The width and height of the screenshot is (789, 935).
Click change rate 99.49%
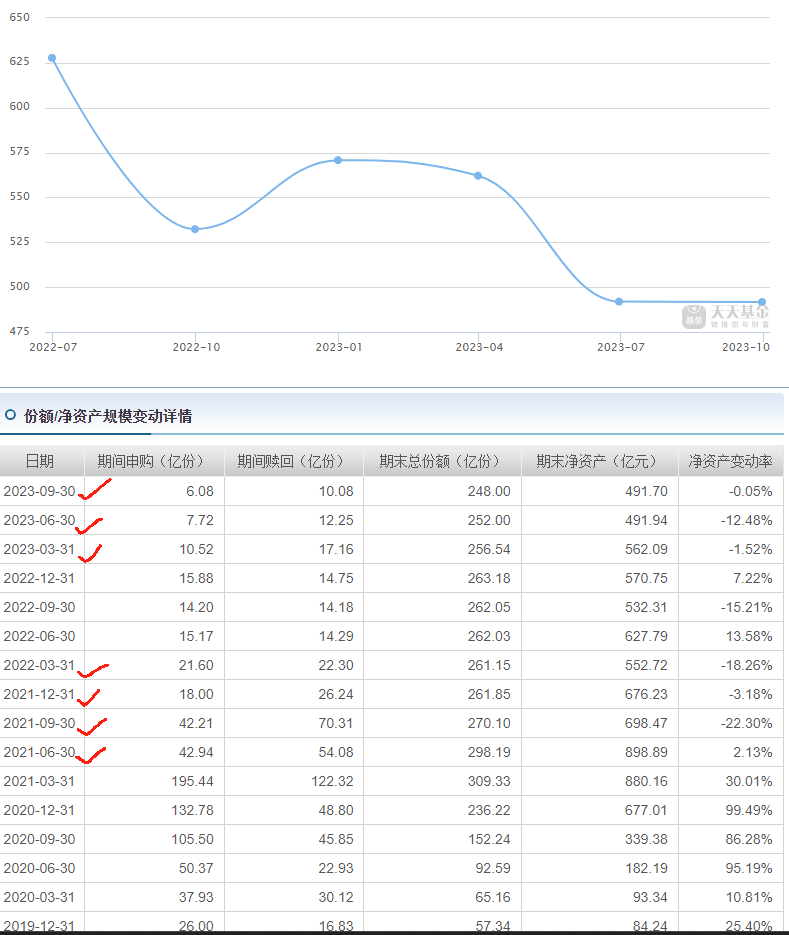(x=749, y=810)
